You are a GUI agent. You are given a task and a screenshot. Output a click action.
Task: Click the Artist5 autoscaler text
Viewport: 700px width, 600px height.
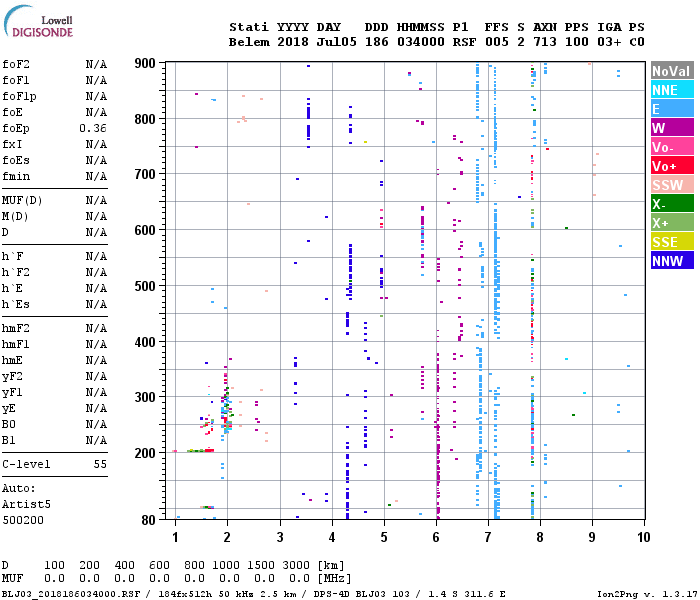click(x=26, y=504)
